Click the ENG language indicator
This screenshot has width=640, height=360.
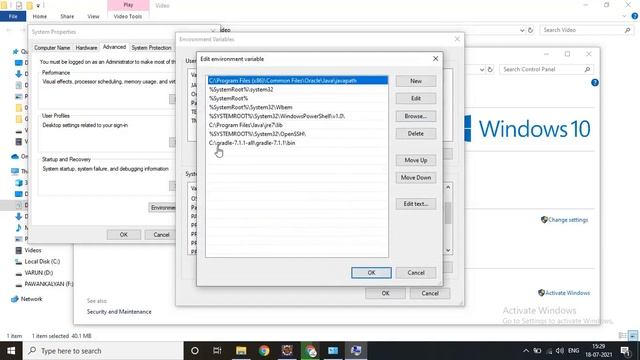click(573, 351)
